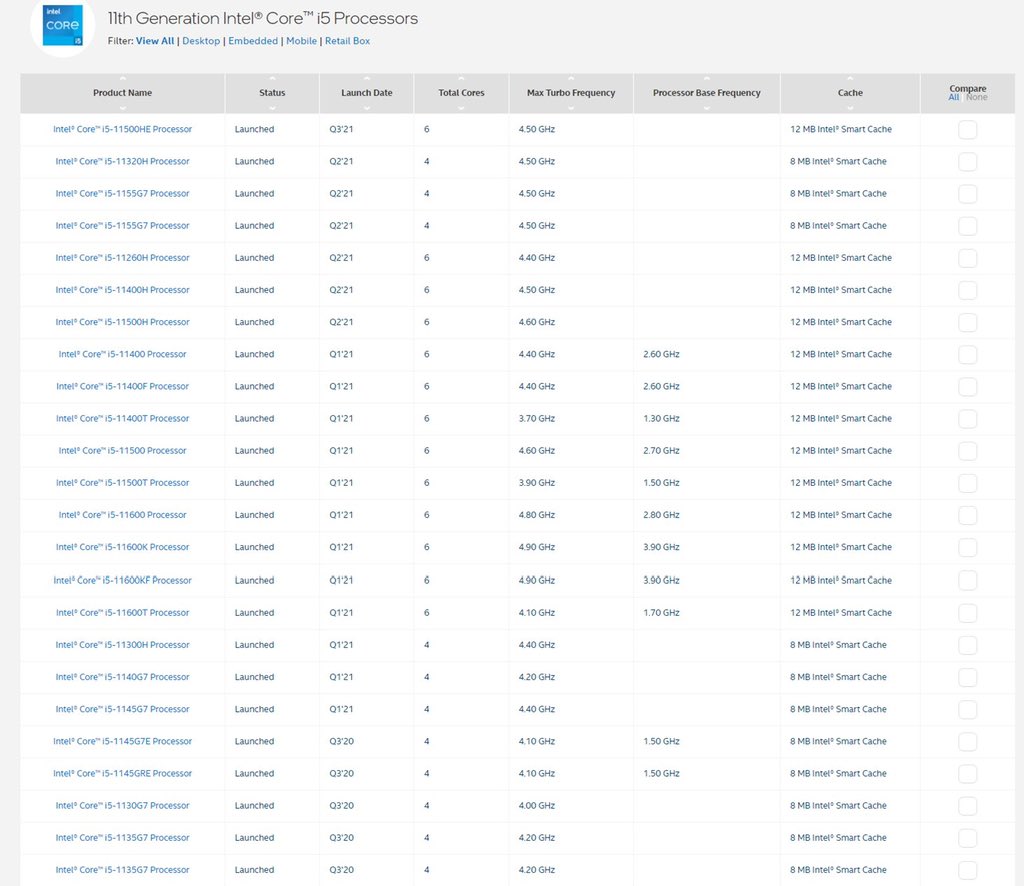Select None in the Compare column header
Screen dimensions: 1024x886
pos(976,97)
